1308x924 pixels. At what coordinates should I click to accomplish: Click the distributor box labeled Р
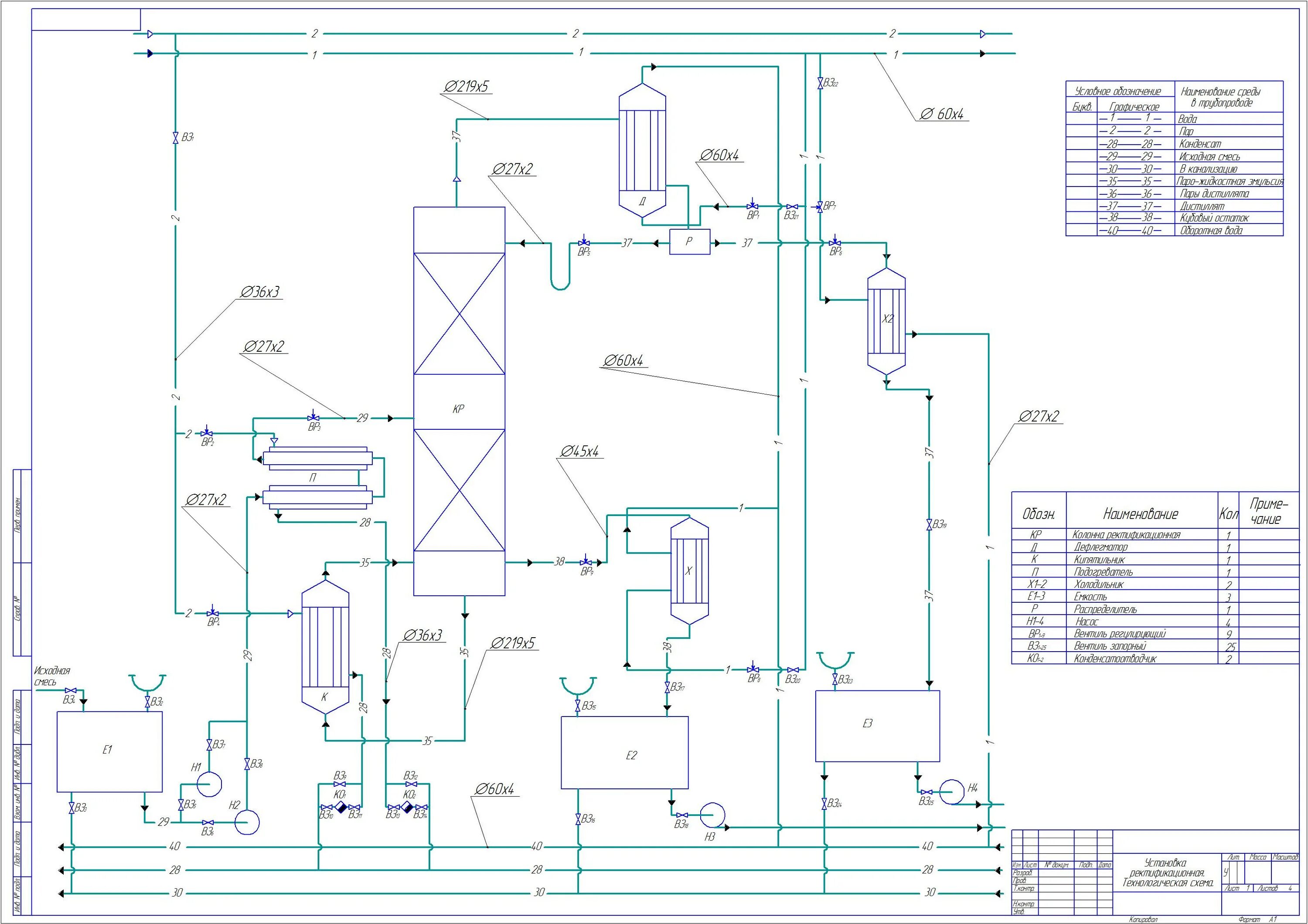tap(689, 241)
